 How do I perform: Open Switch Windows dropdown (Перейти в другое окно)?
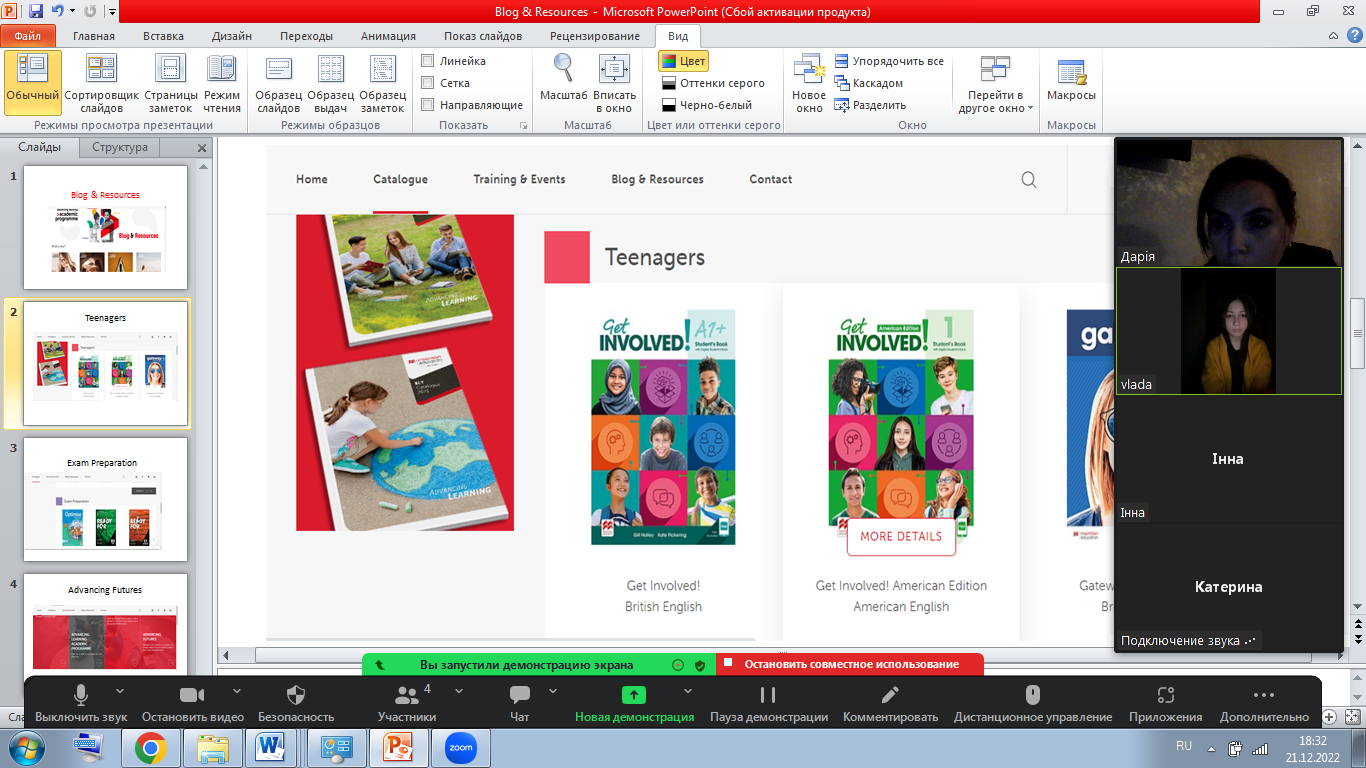(x=995, y=84)
